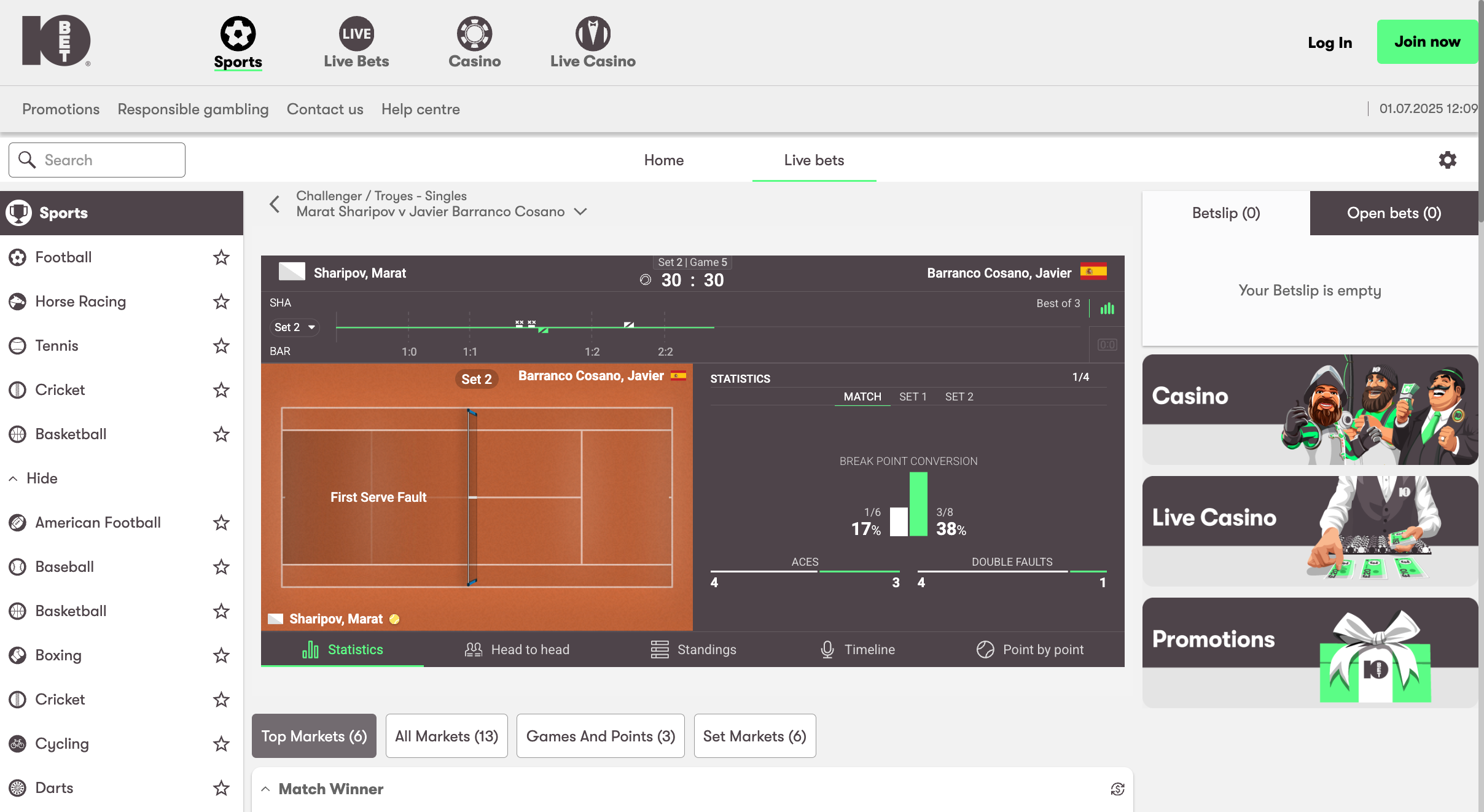Favorite Boxing with its star
The image size is (1484, 812).
[221, 655]
